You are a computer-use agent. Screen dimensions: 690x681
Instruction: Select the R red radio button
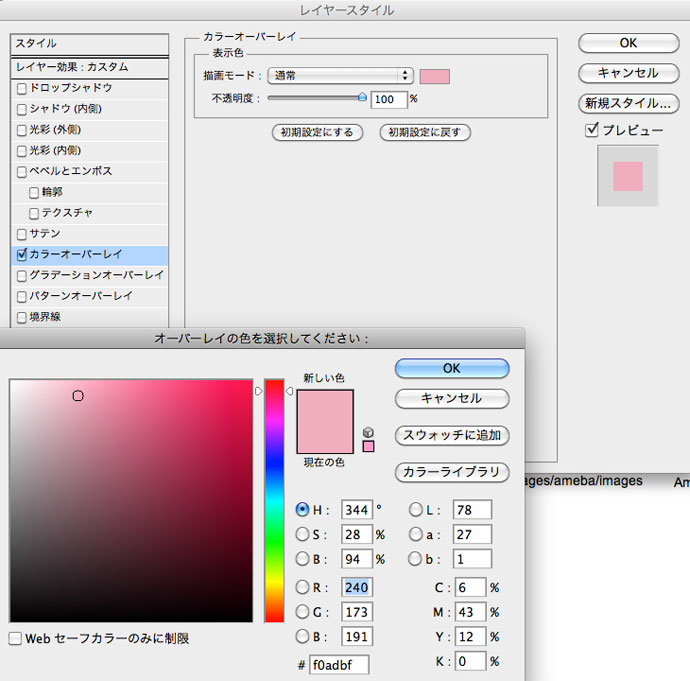(x=303, y=586)
